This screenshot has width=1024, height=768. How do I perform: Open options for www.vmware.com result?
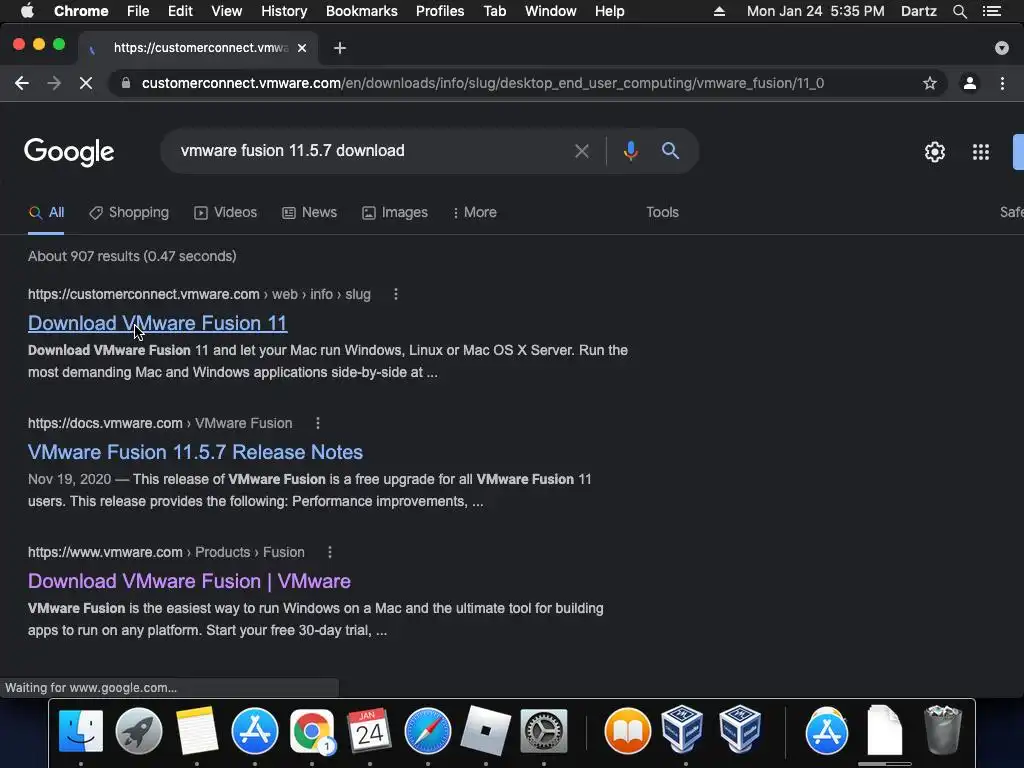[x=330, y=552]
